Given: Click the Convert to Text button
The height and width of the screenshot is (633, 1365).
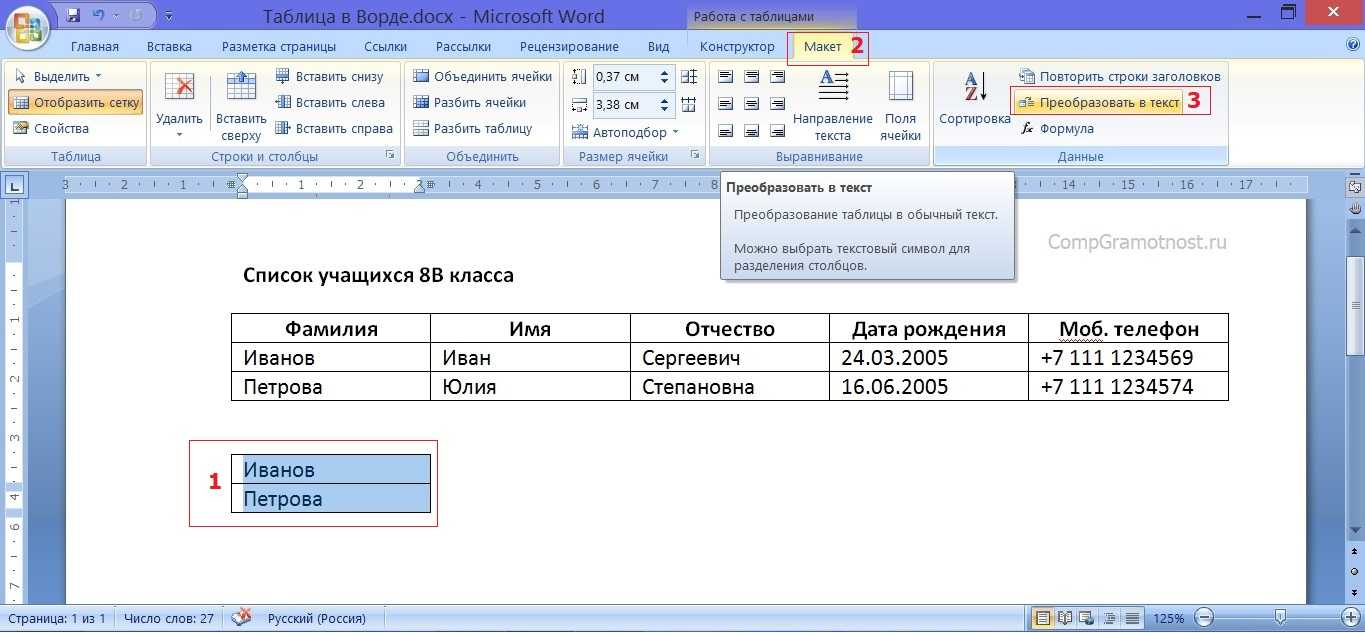Looking at the screenshot, I should tap(1099, 102).
